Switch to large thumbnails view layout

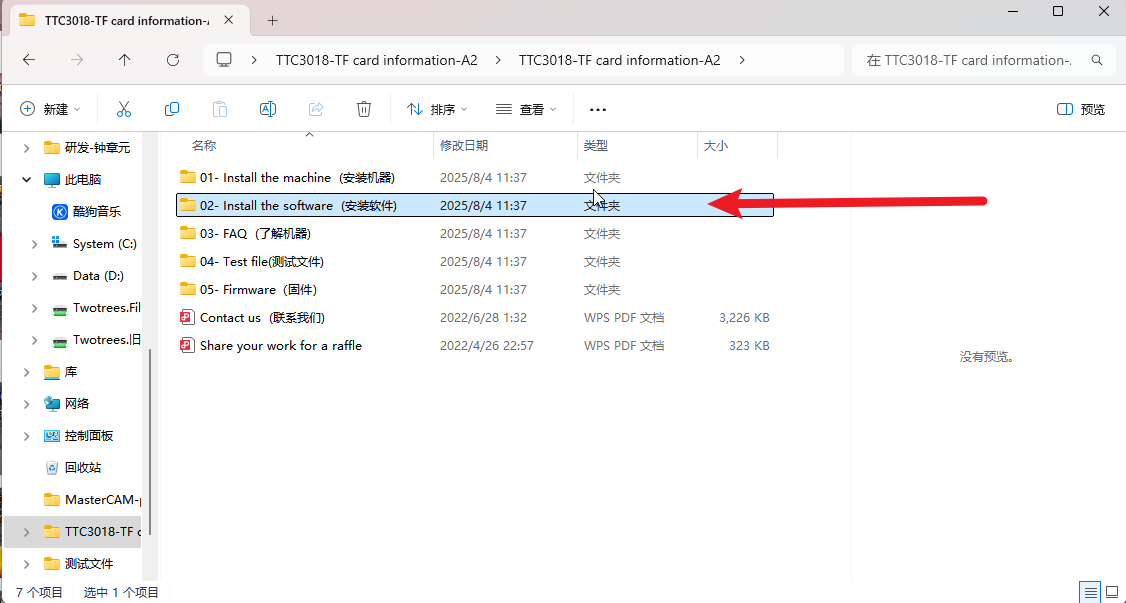(1112, 592)
